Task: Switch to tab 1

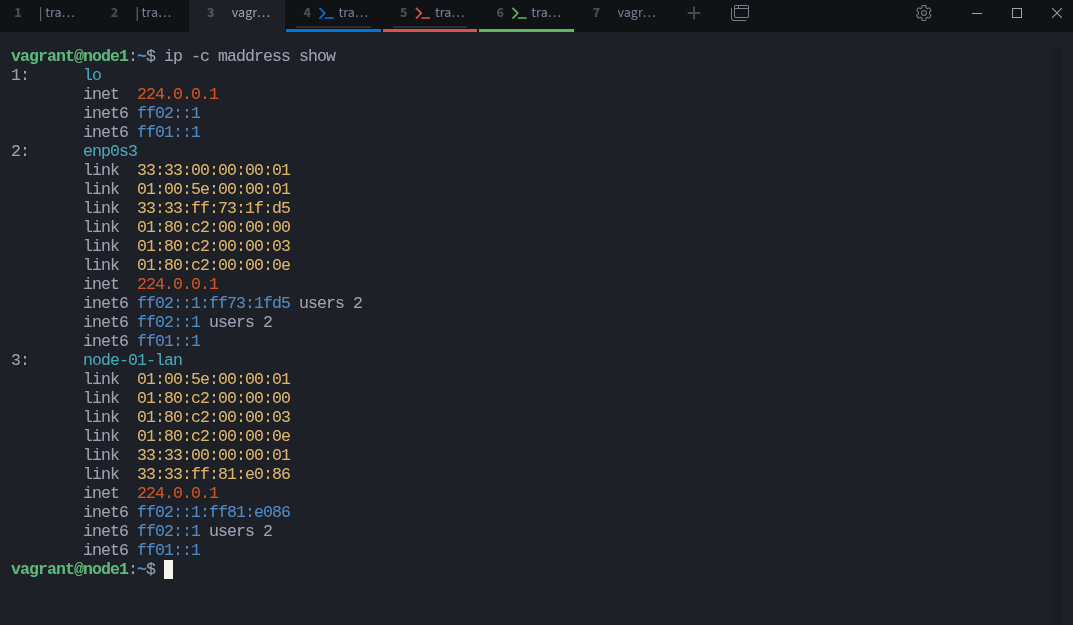Action: [x=46, y=15]
